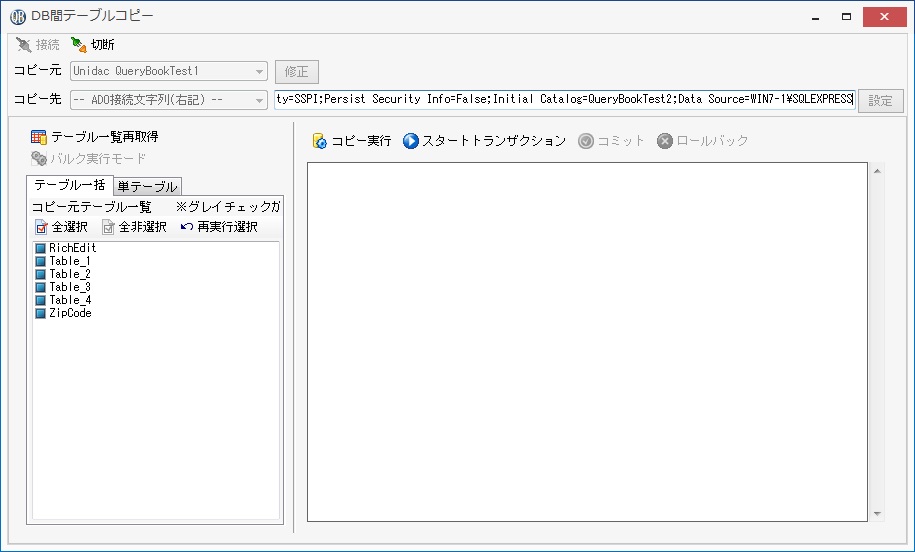
Task: Toggle the Table_3 checkbox
Action: point(40,287)
